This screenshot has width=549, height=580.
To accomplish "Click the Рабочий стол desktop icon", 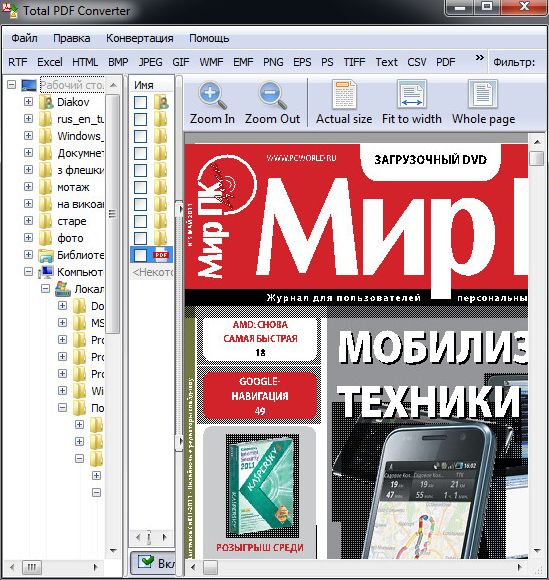I will (29, 85).
